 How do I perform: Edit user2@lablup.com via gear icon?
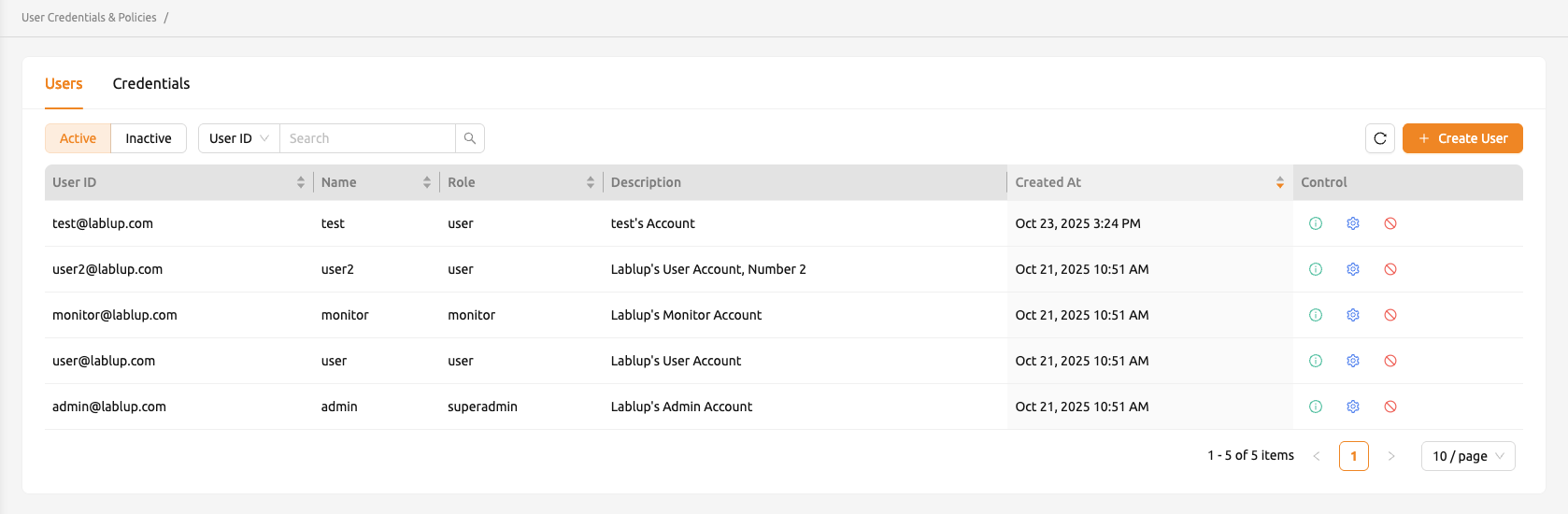1353,269
